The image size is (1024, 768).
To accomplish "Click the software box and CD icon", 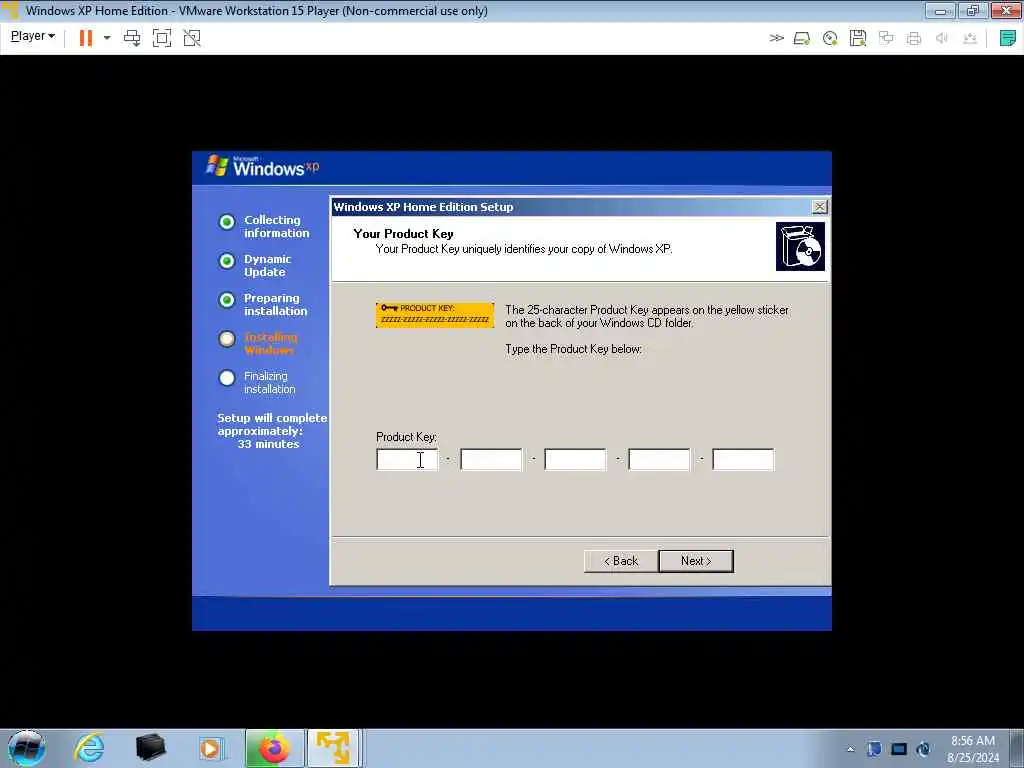I will pos(800,246).
